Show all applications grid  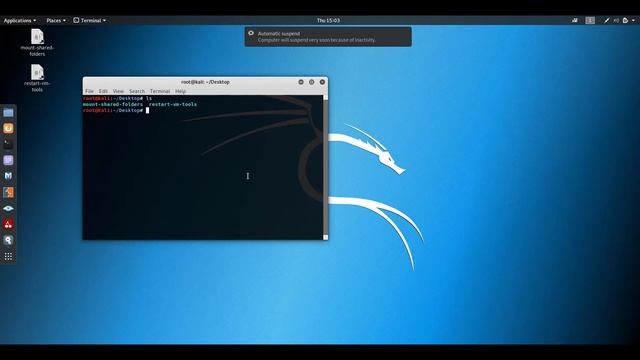coord(8,256)
